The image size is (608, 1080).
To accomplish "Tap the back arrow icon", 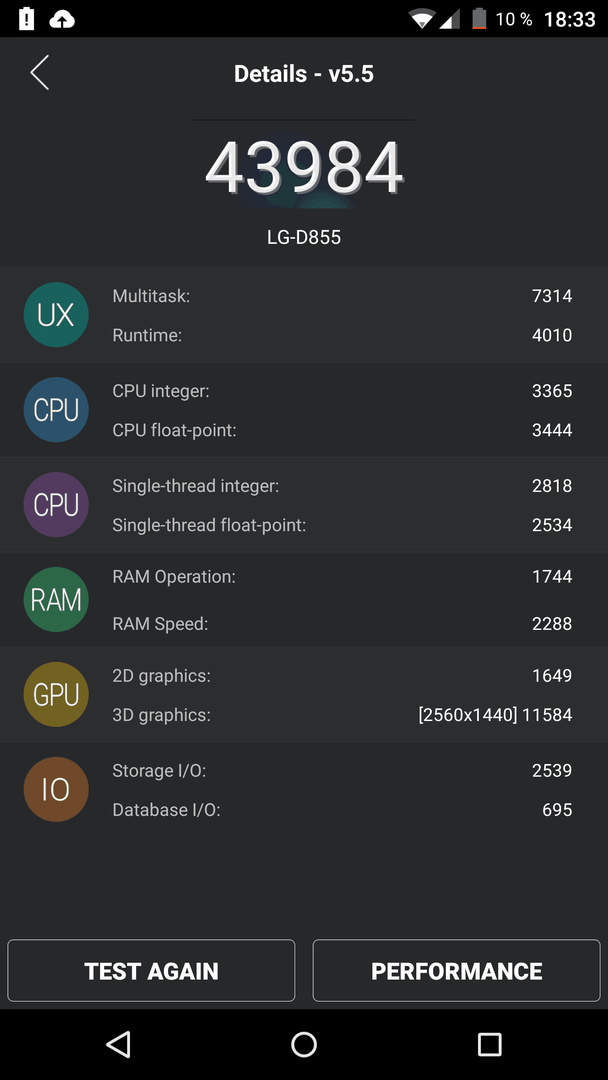I will 39,72.
